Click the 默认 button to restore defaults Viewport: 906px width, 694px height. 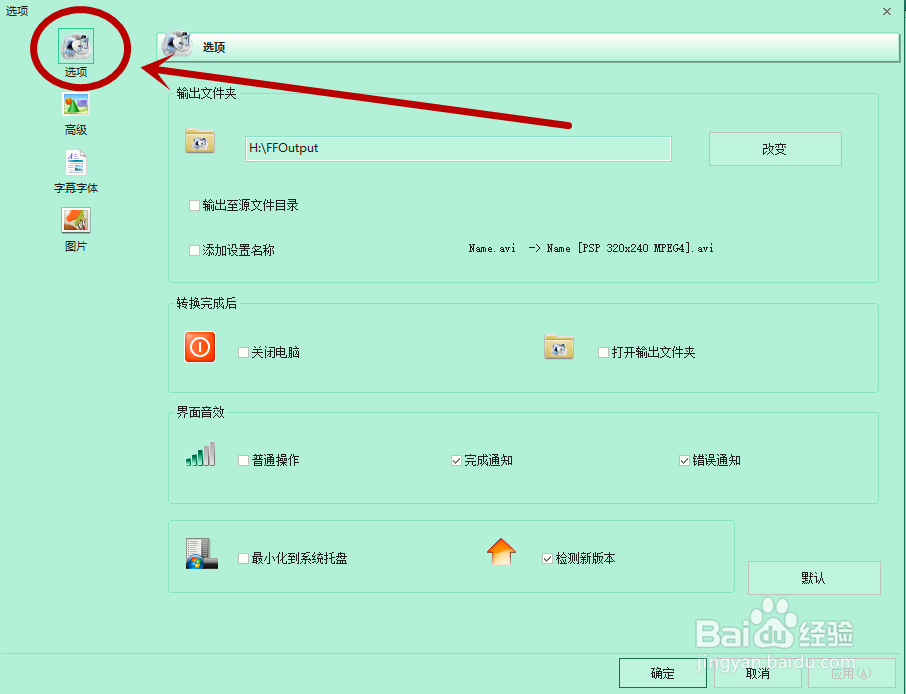click(813, 578)
